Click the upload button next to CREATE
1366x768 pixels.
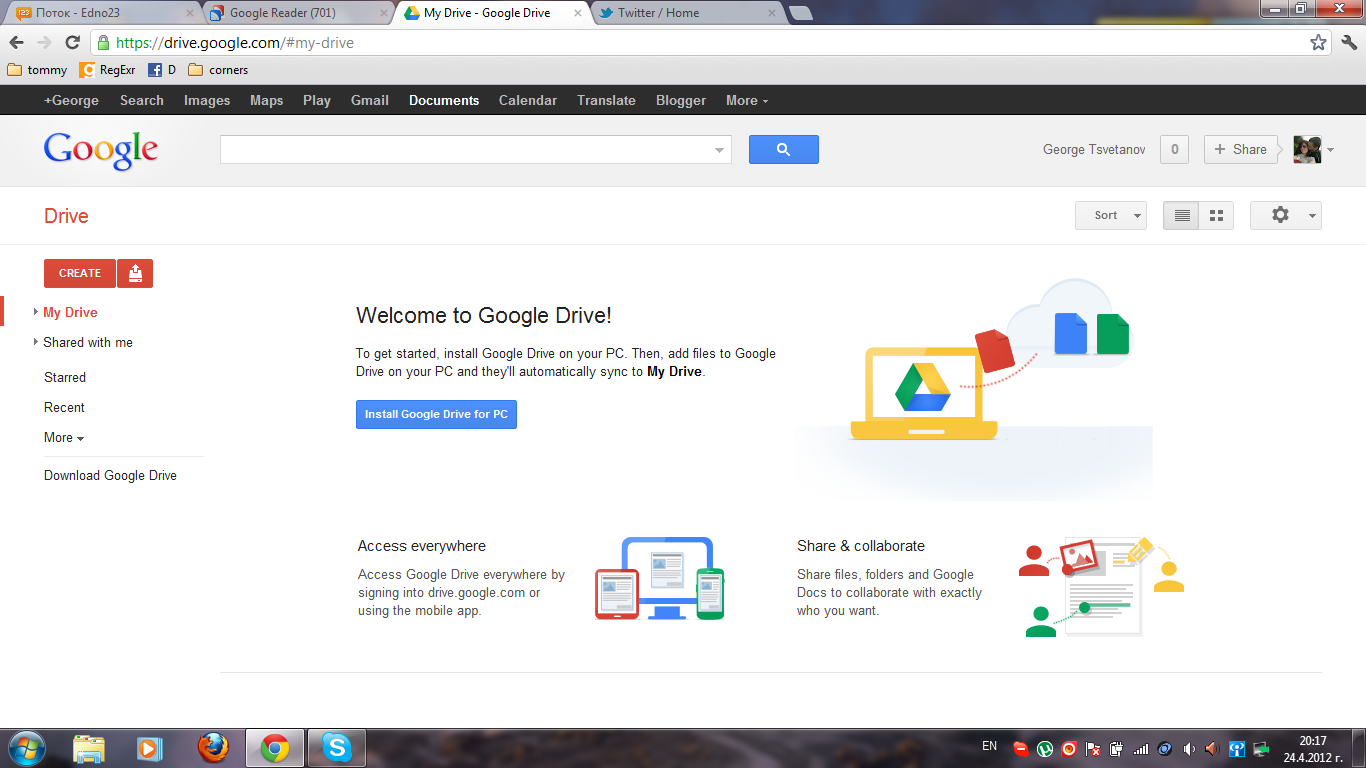pyautogui.click(x=135, y=273)
